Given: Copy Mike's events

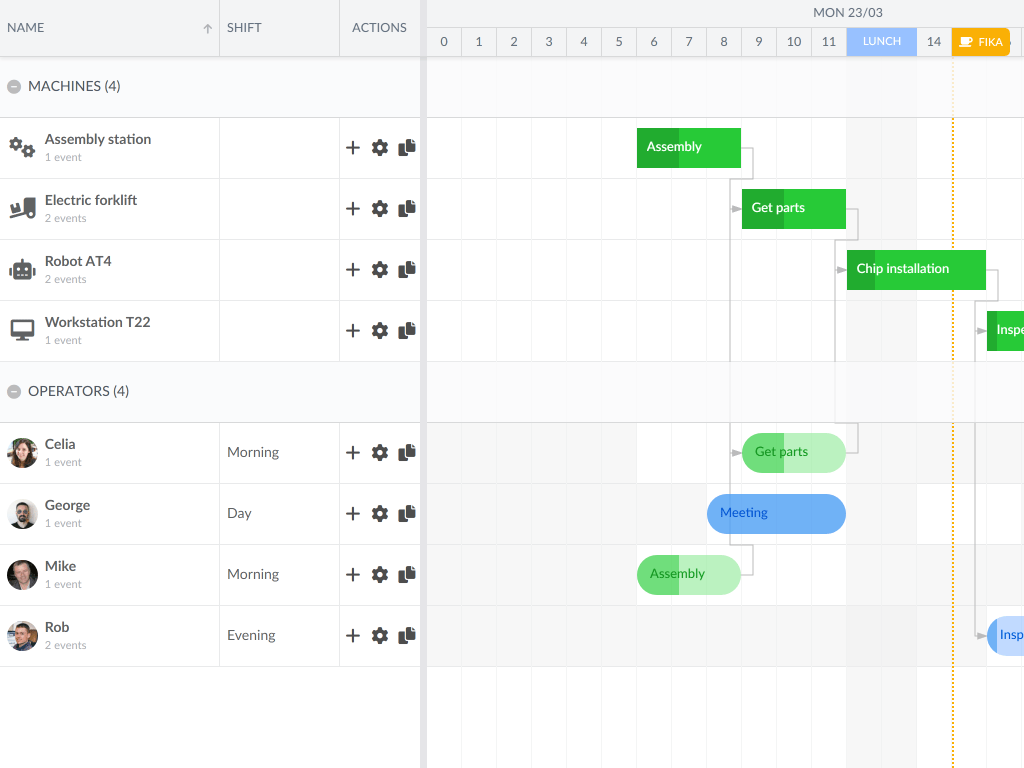Looking at the screenshot, I should (x=406, y=574).
